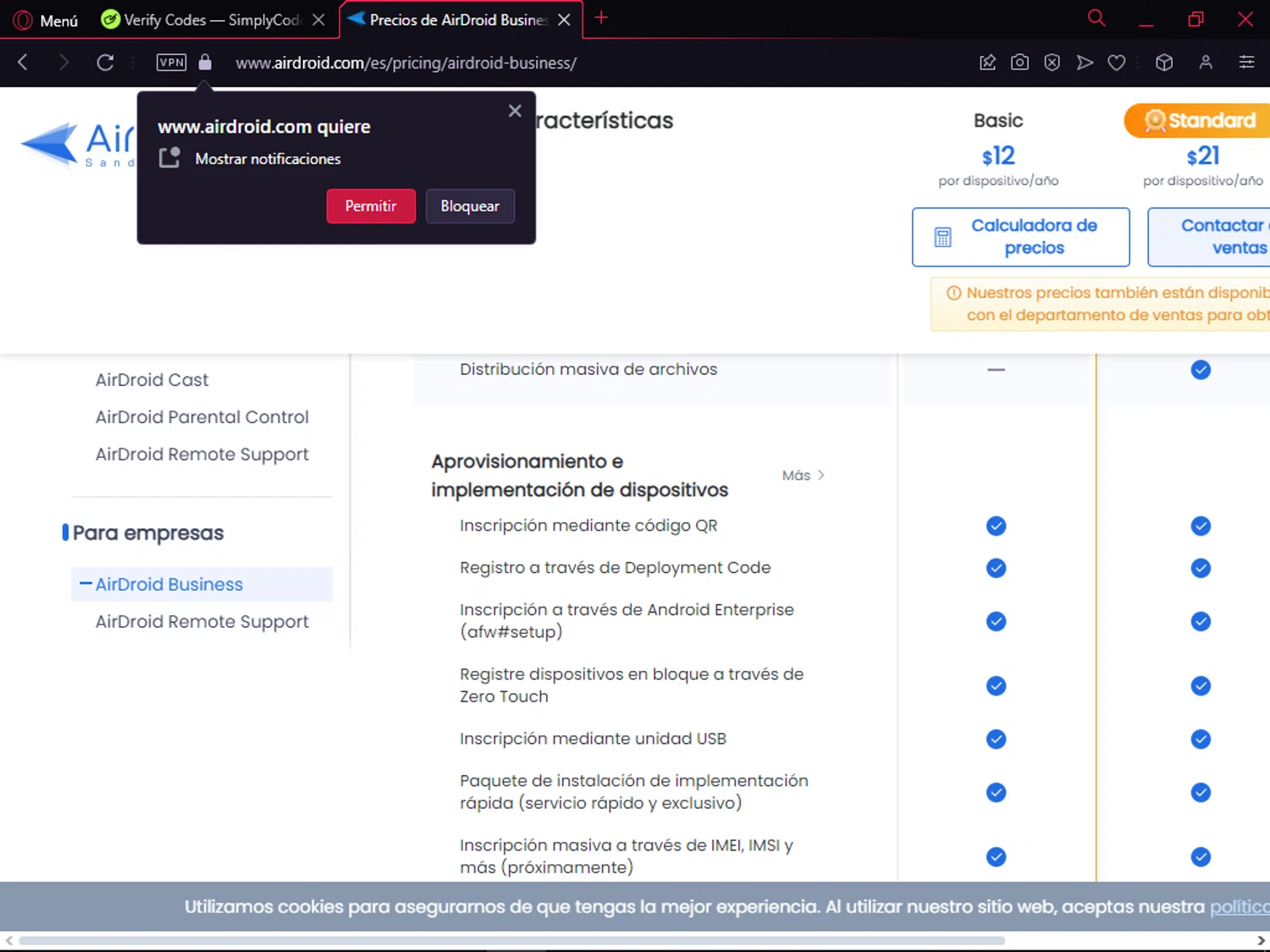Click 'Distribución masiva de archivos' text

point(588,369)
